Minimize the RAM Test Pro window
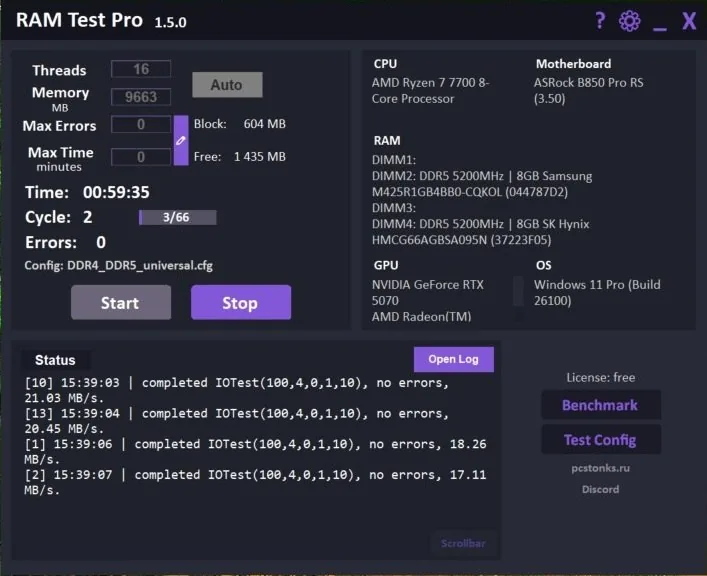 pos(660,29)
